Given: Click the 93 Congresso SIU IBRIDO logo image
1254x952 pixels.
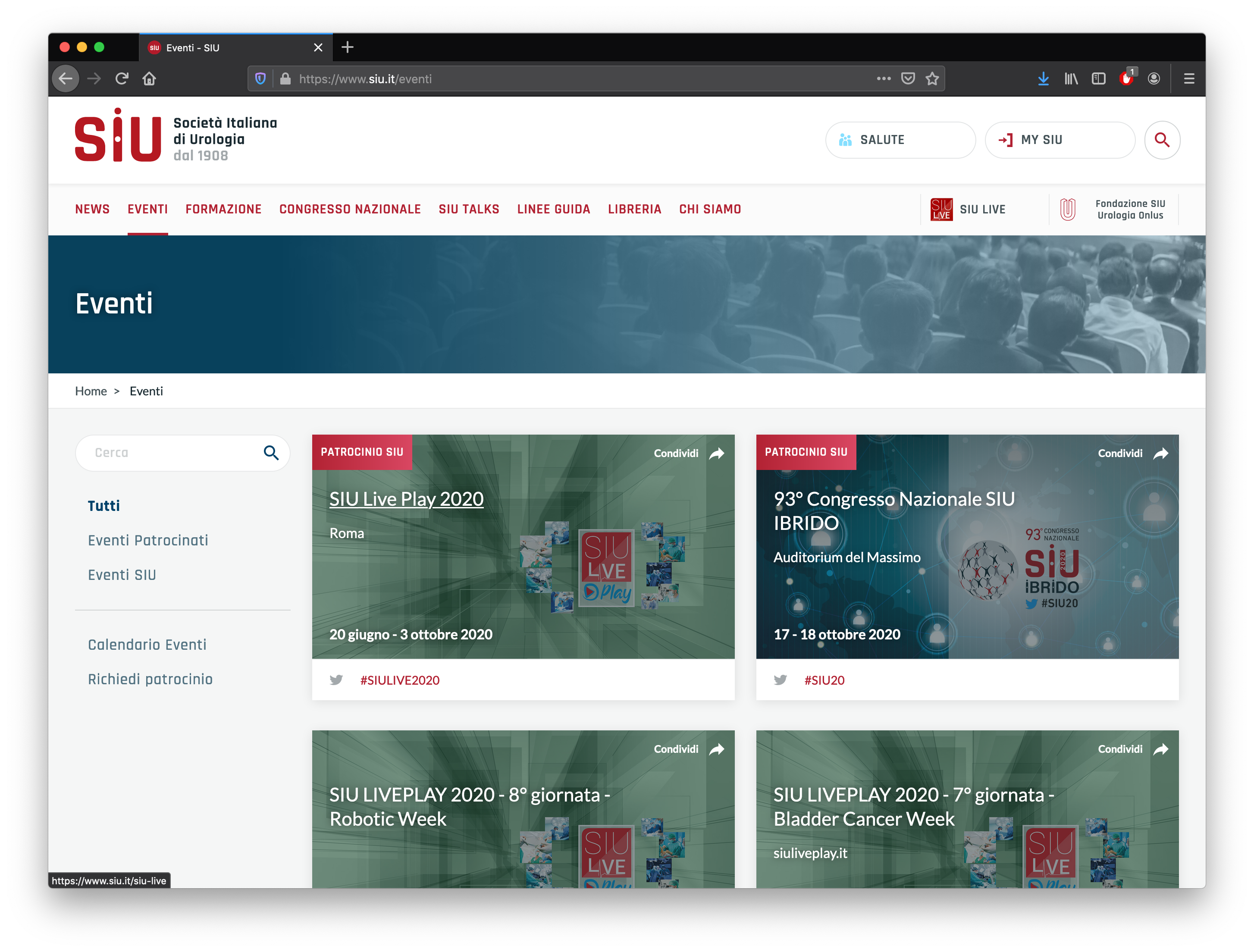Looking at the screenshot, I should [x=1019, y=568].
